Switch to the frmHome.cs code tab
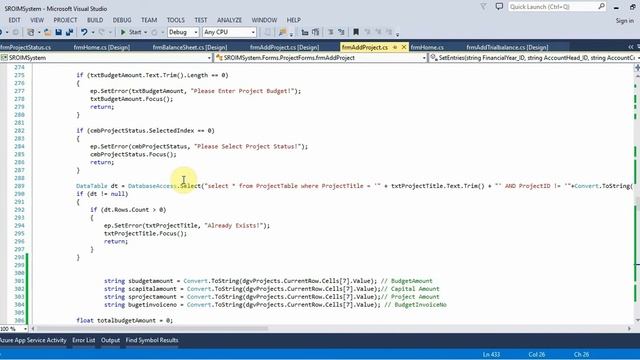Image resolution: width=640 pixels, height=360 pixels. tap(427, 47)
